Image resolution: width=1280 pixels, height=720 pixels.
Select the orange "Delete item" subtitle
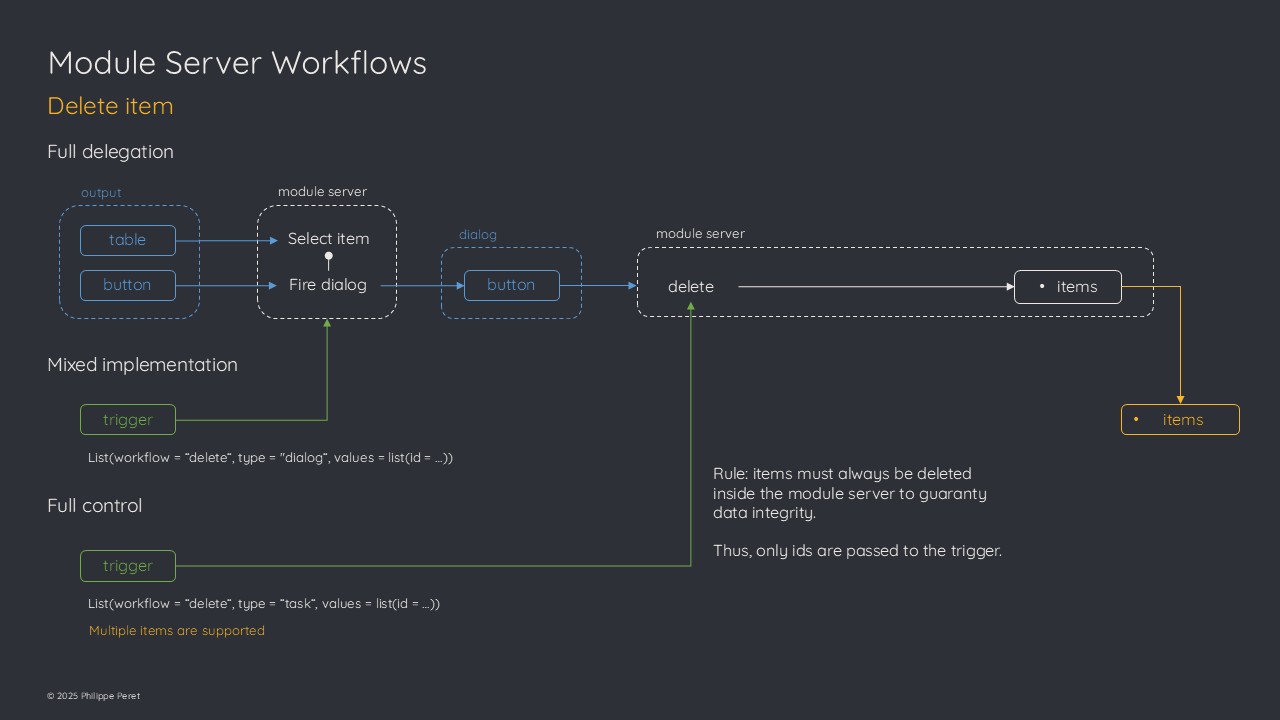pyautogui.click(x=110, y=106)
